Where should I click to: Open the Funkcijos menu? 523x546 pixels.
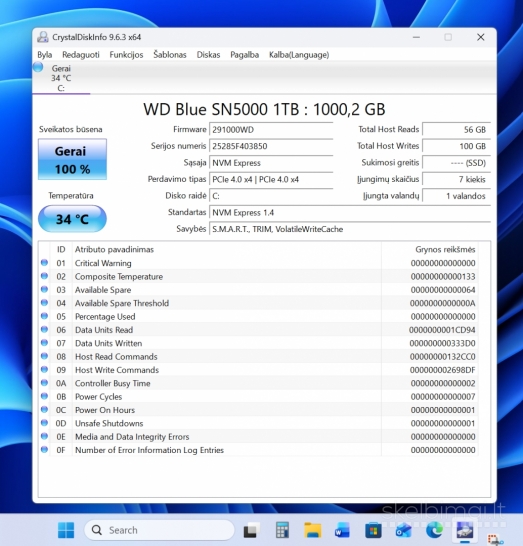point(126,55)
